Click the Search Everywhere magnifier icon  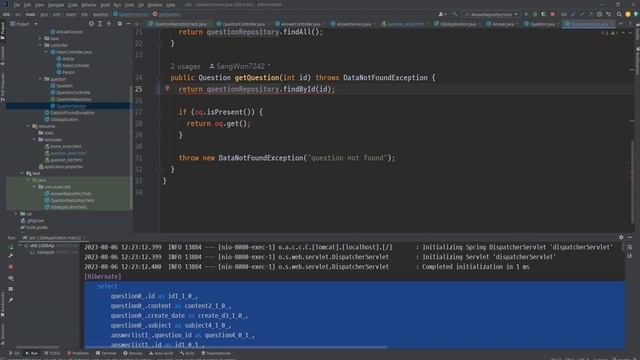(619, 14)
